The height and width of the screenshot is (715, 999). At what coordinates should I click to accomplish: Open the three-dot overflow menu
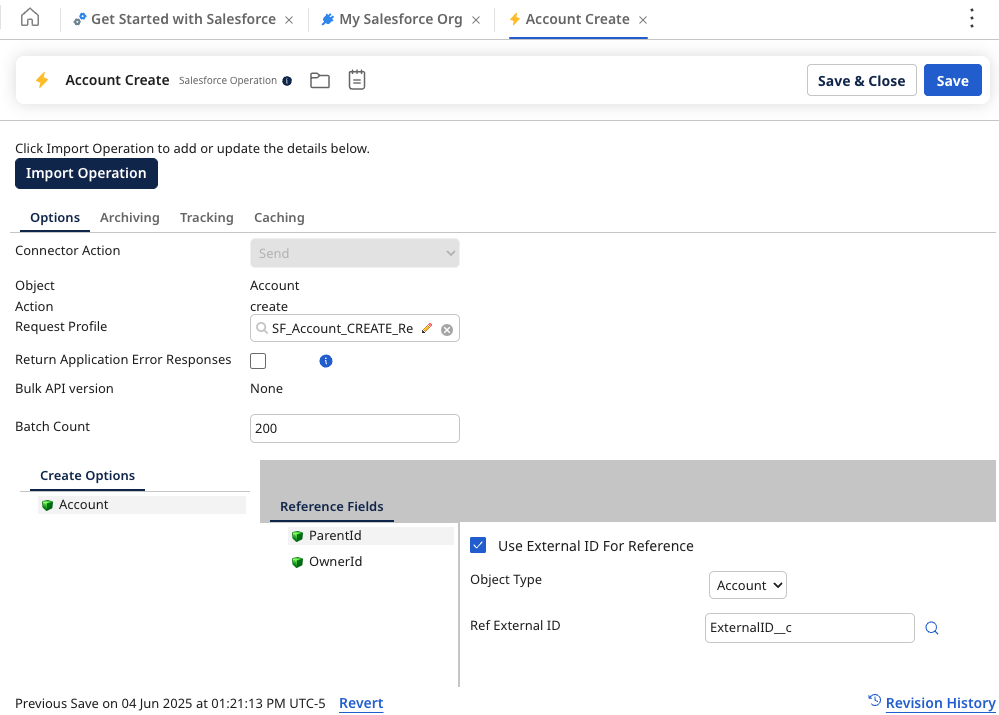(971, 18)
